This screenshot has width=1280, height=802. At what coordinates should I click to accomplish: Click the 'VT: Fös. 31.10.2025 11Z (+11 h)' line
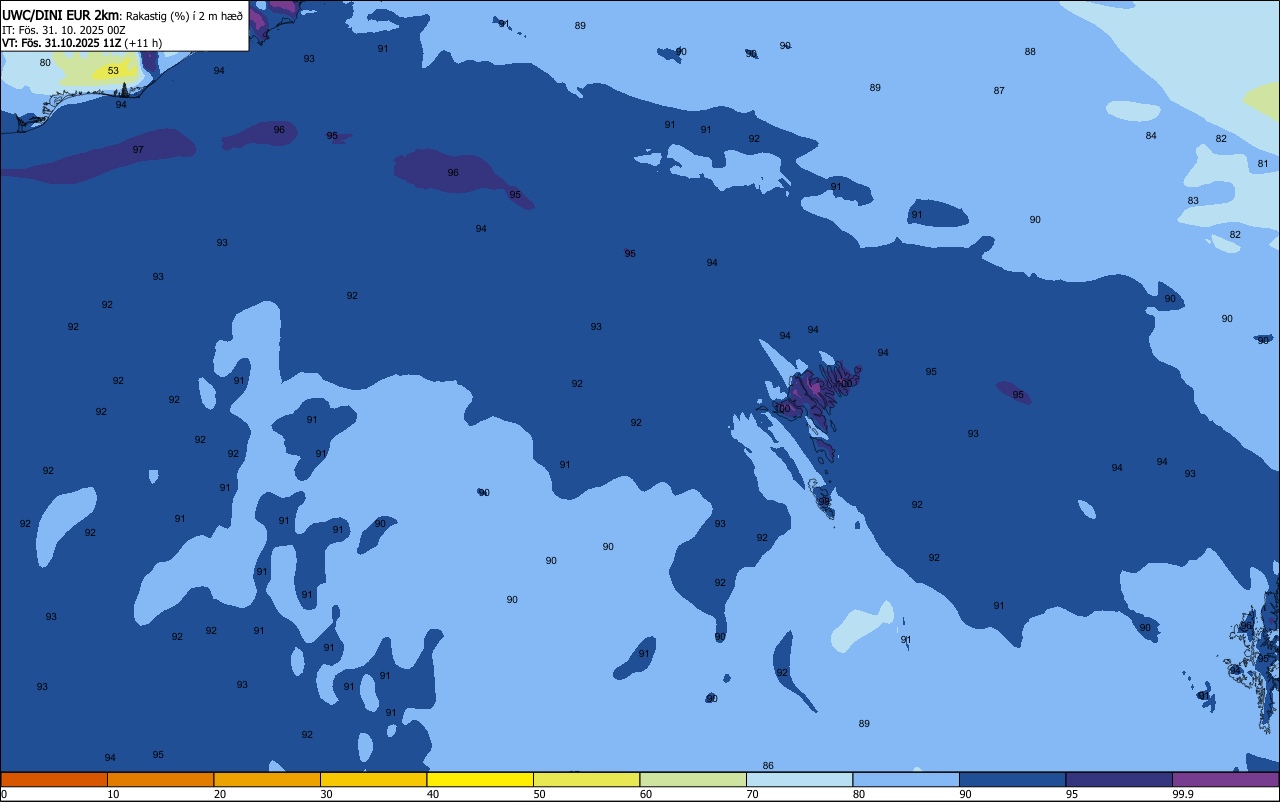click(x=82, y=43)
